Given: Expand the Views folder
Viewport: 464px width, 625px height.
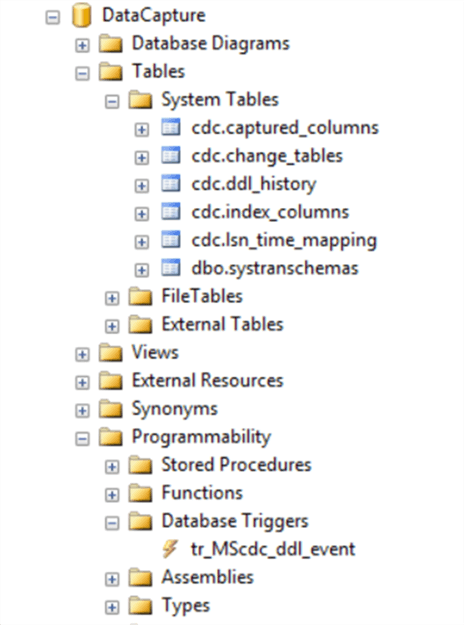Looking at the screenshot, I should (82, 354).
